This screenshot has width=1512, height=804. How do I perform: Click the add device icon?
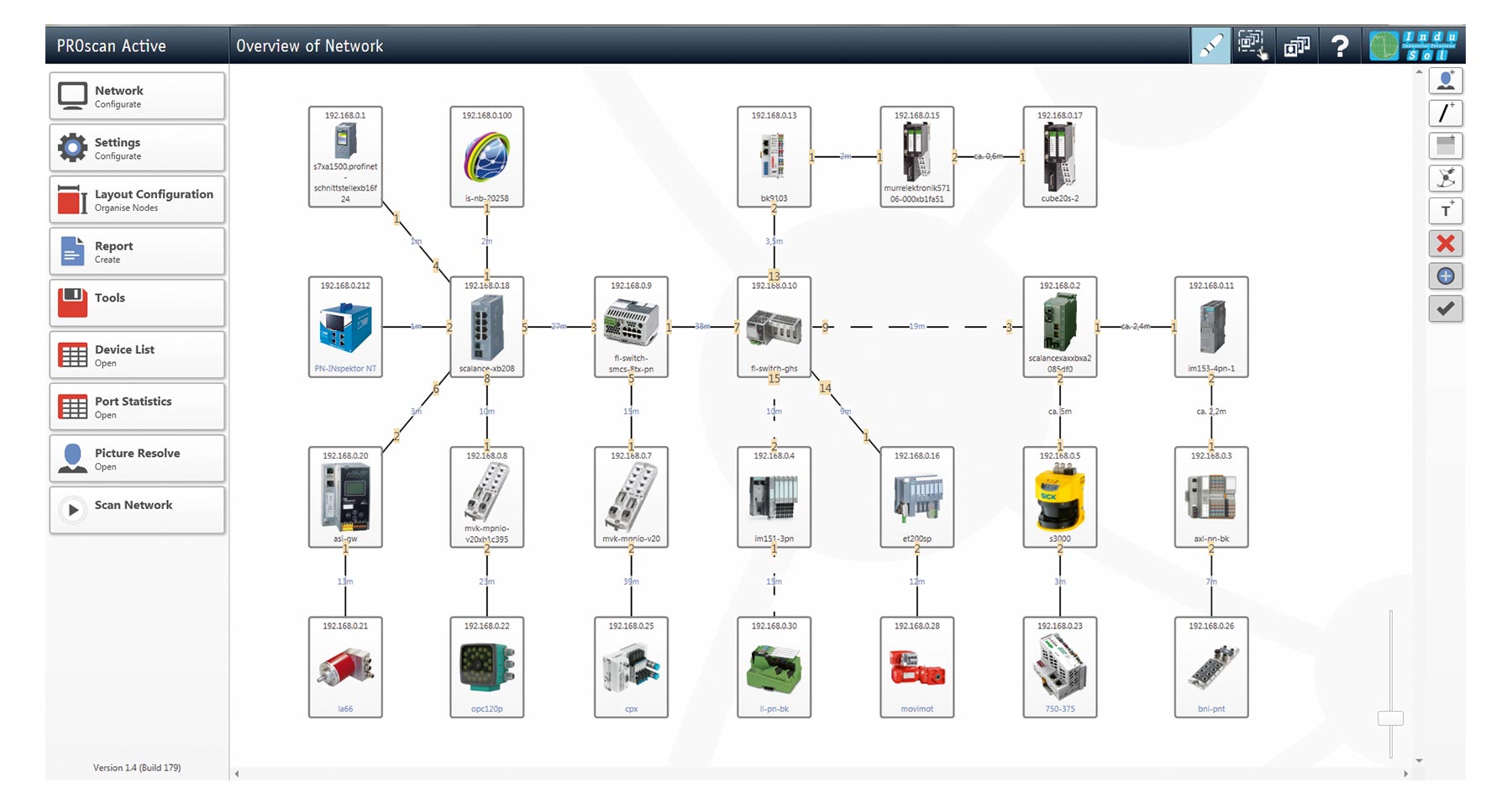pos(1445,81)
